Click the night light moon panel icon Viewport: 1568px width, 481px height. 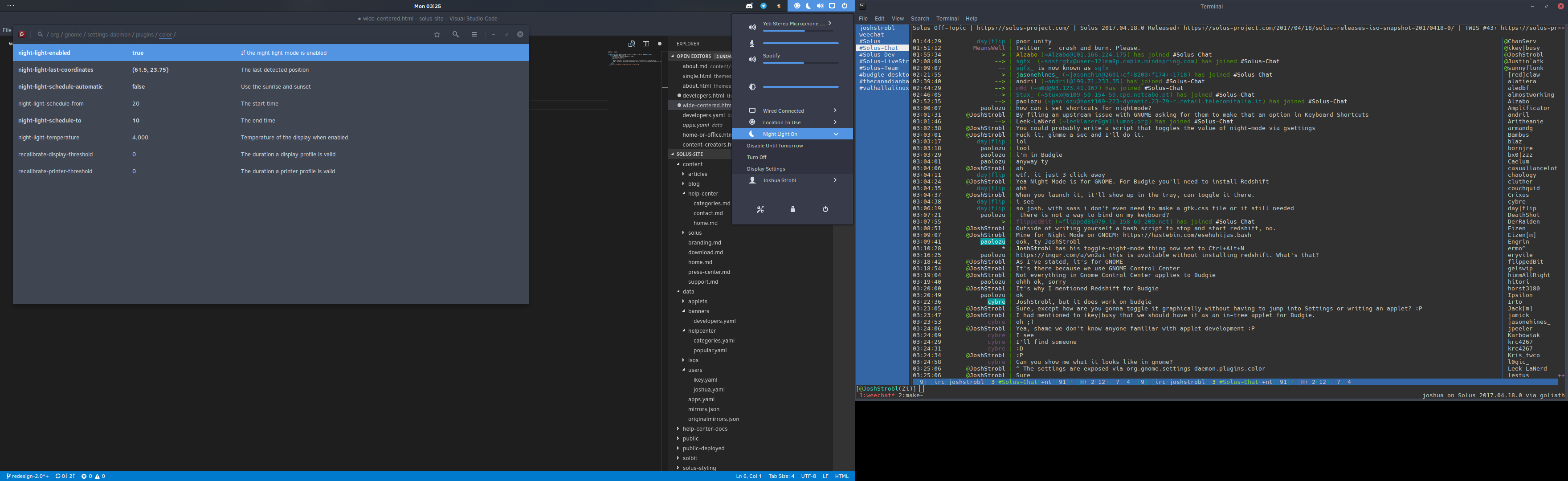[808, 6]
